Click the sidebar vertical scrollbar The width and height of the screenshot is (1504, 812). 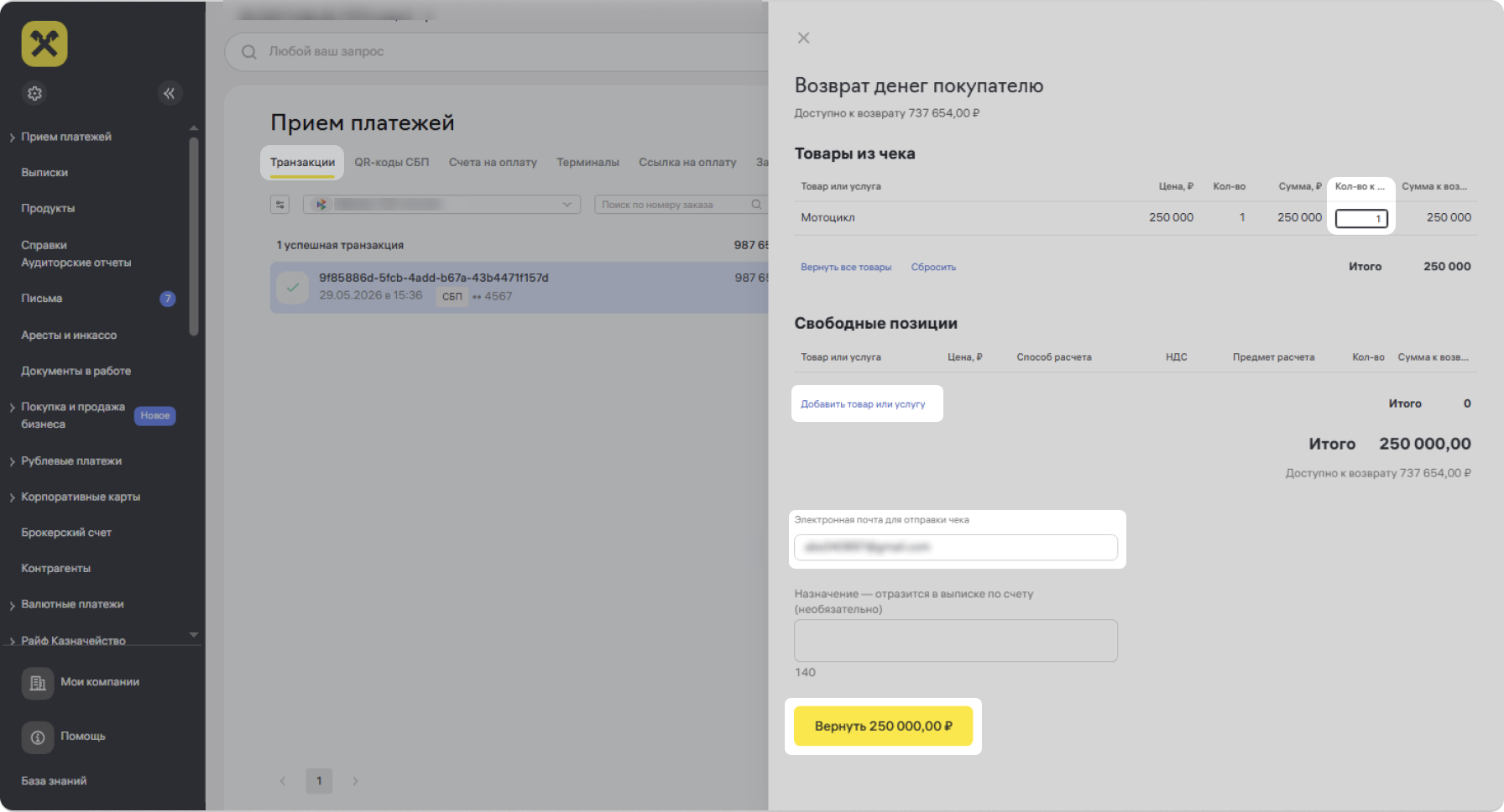click(x=194, y=235)
